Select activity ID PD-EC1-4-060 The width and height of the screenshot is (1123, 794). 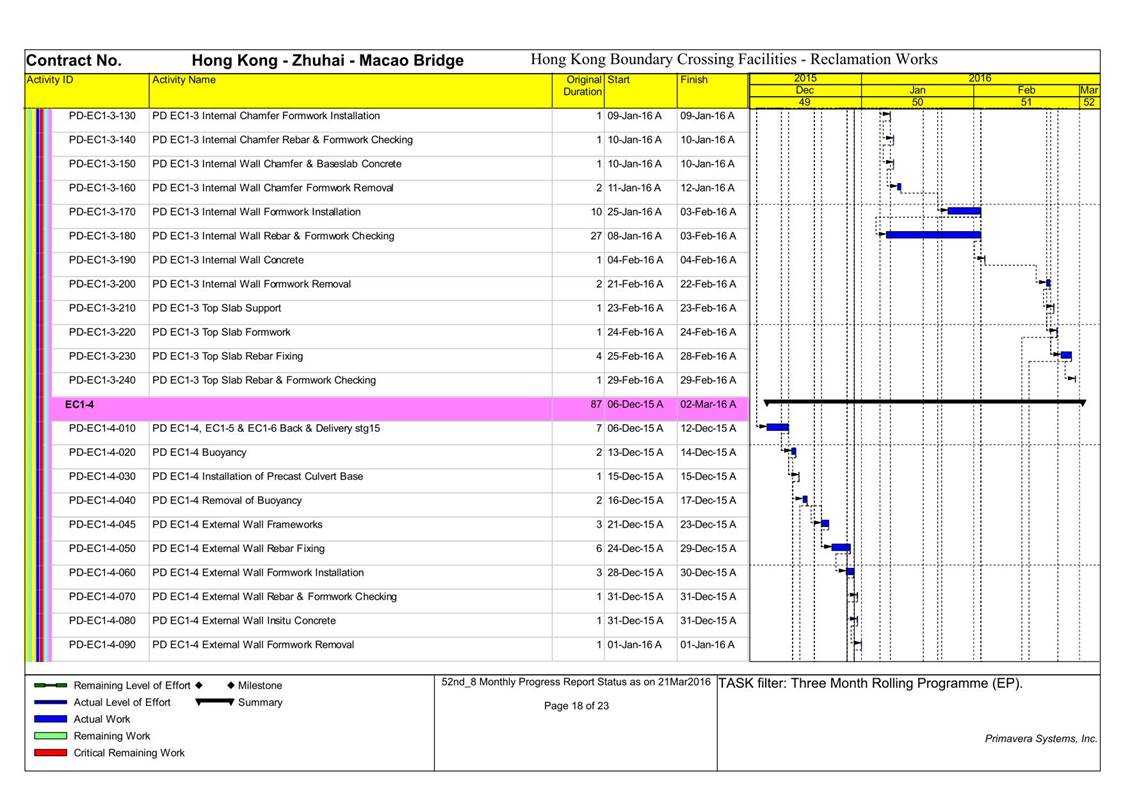[x=102, y=573]
